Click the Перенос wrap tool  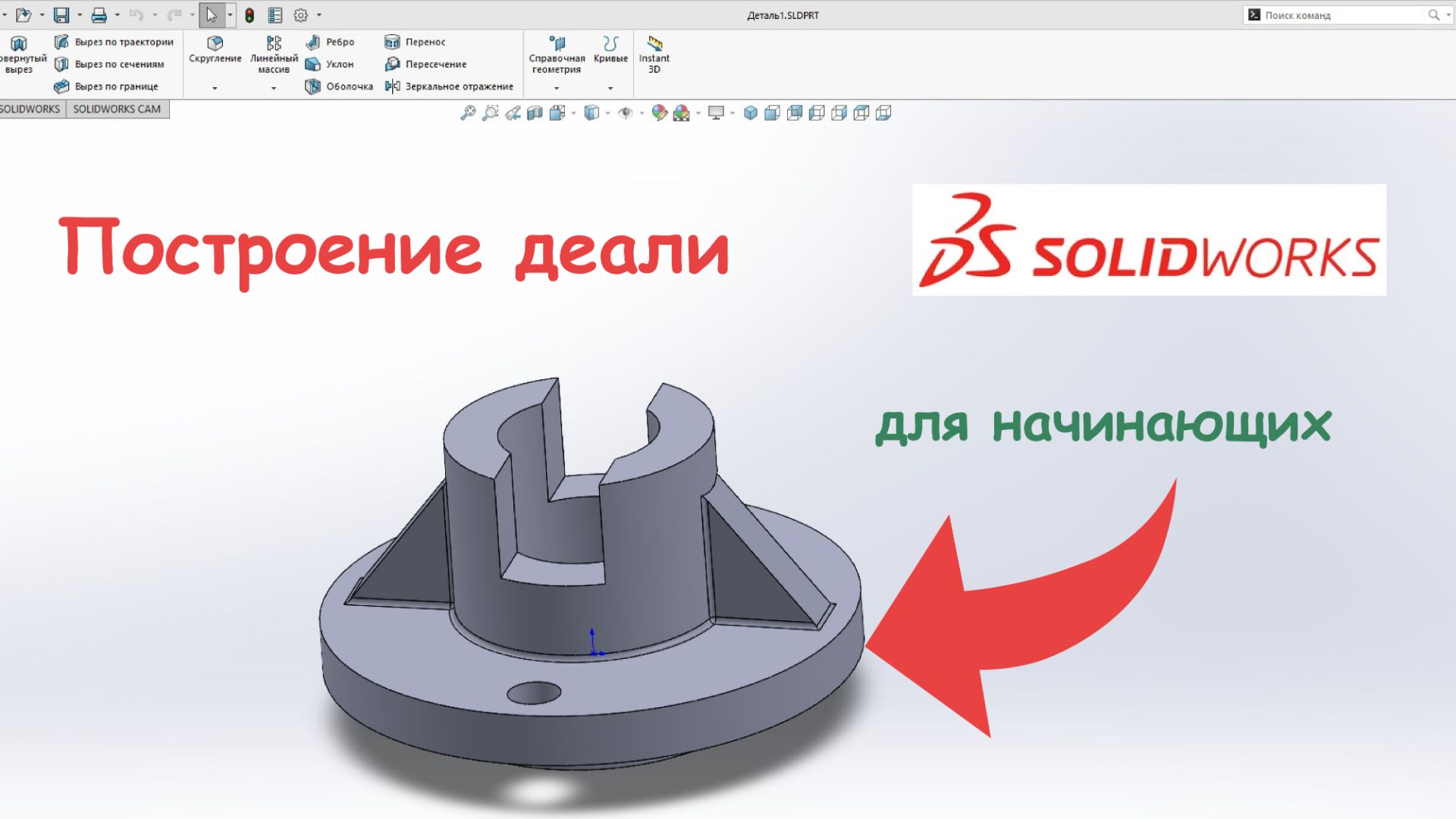415,42
